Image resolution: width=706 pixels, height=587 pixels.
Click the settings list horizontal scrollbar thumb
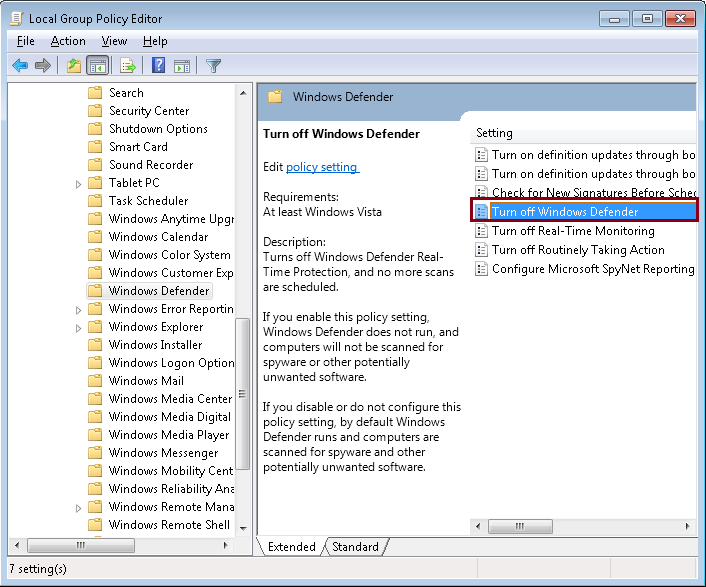[520, 526]
